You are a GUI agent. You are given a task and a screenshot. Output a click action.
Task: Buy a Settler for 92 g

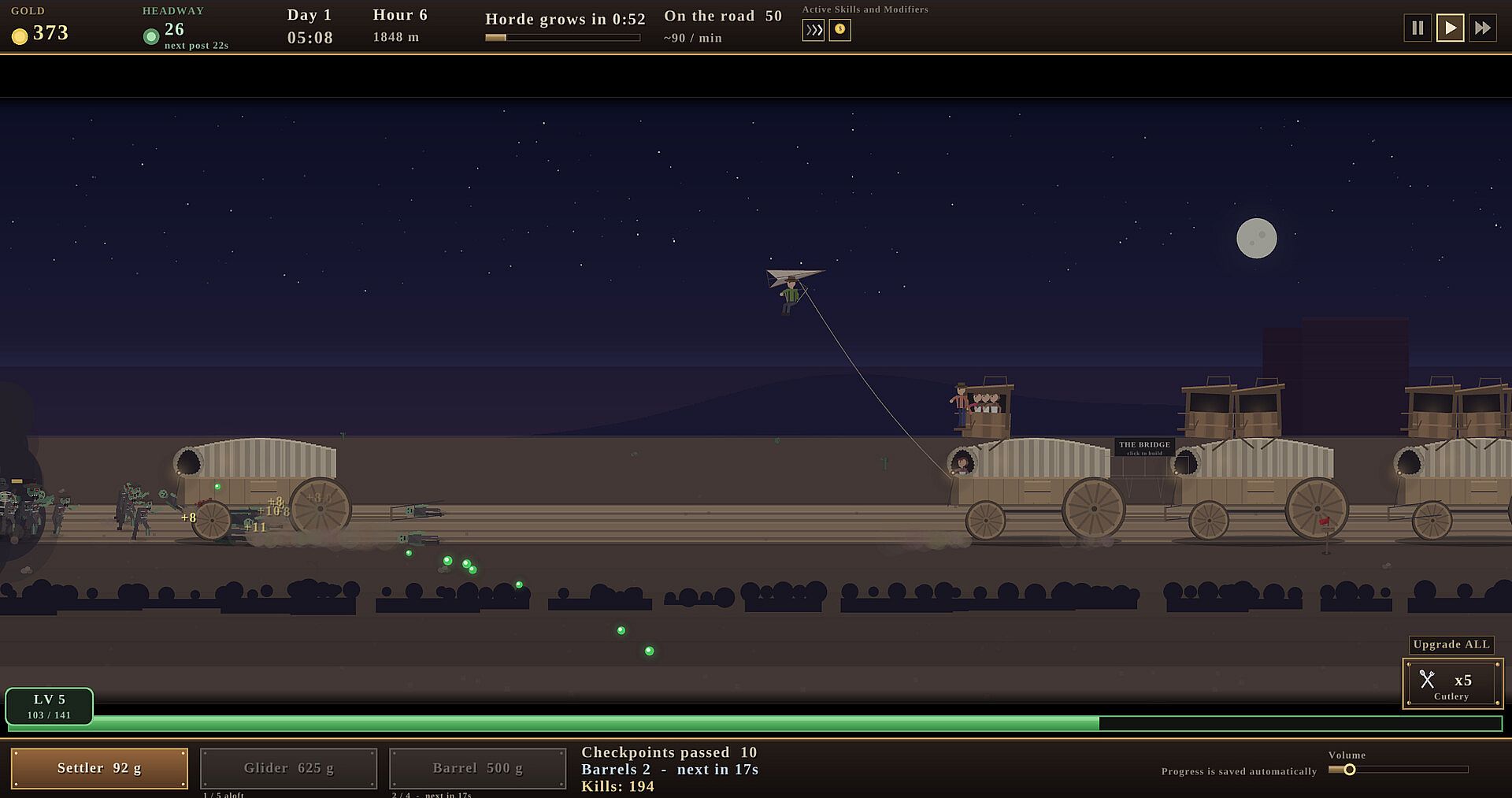(99, 768)
